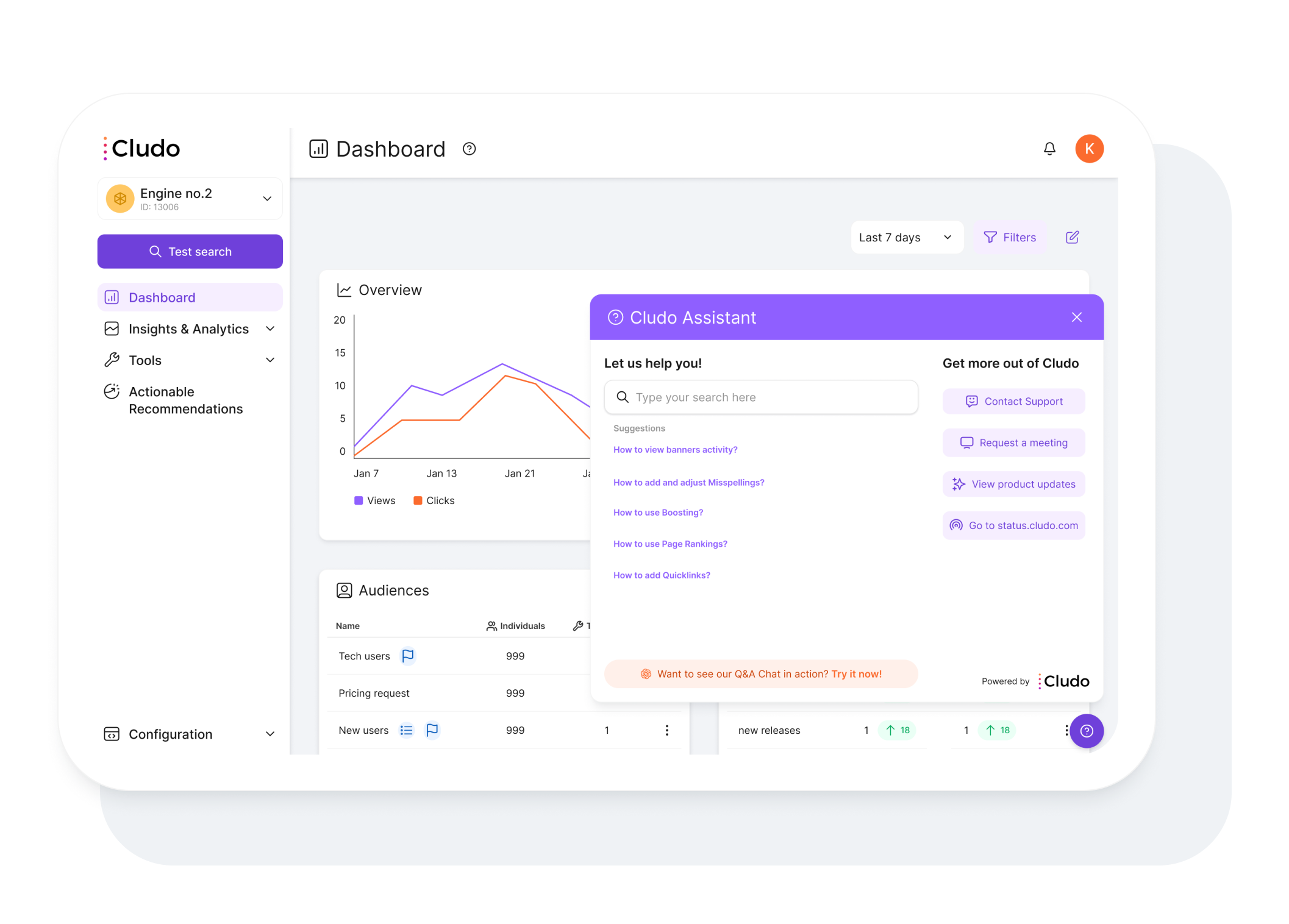Expand Insights & Analytics chevron

click(x=270, y=329)
